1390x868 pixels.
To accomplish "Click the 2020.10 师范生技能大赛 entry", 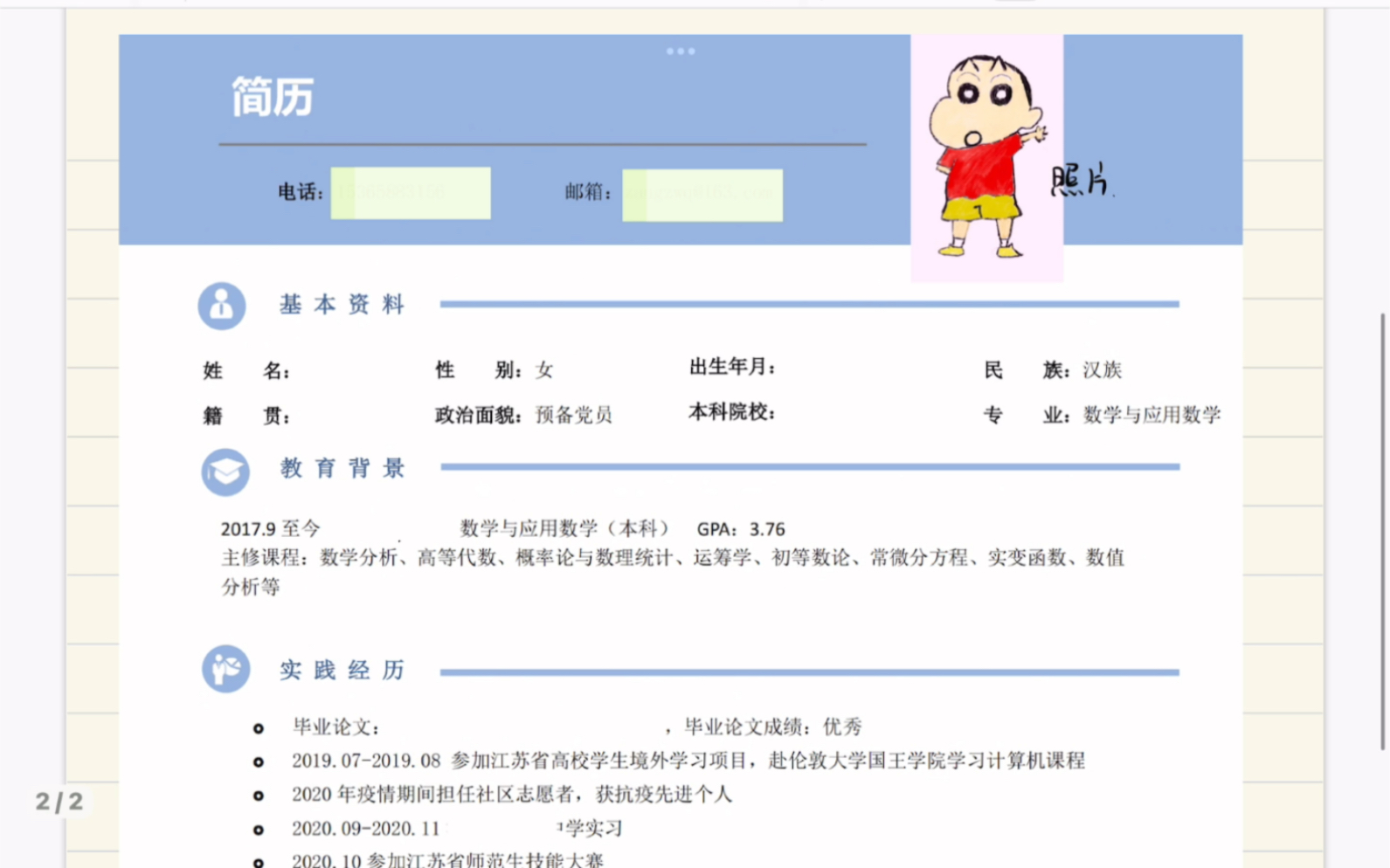I will 447,860.
